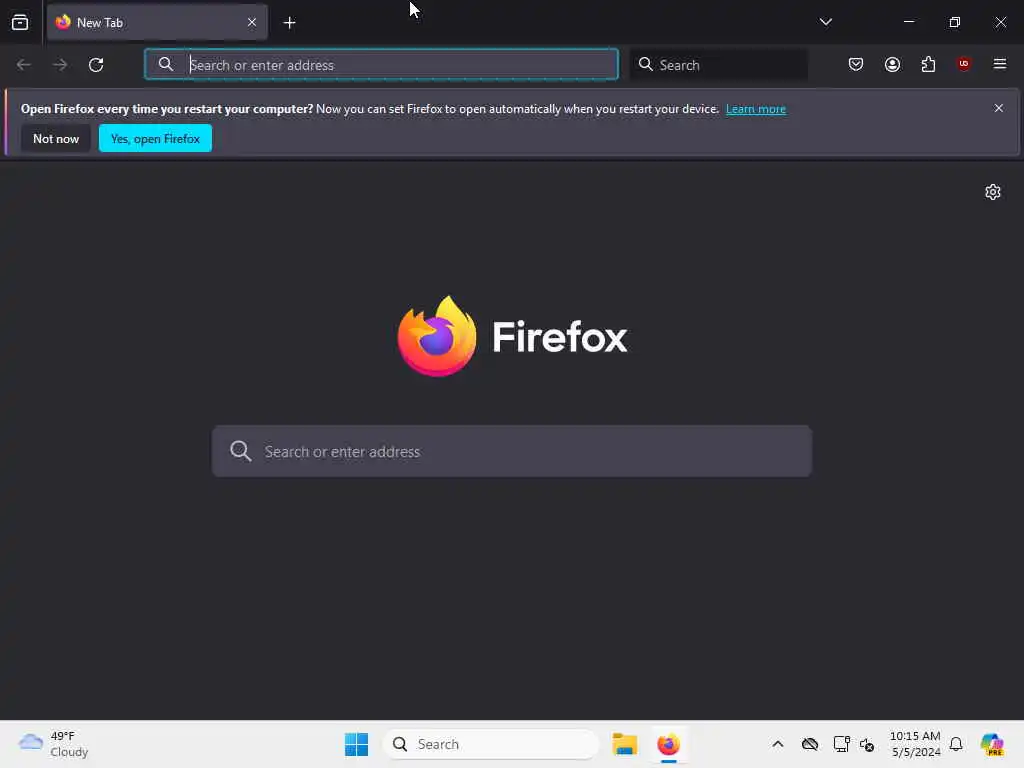
Task: Open the OneDrive cloud tray icon
Action: (x=810, y=744)
